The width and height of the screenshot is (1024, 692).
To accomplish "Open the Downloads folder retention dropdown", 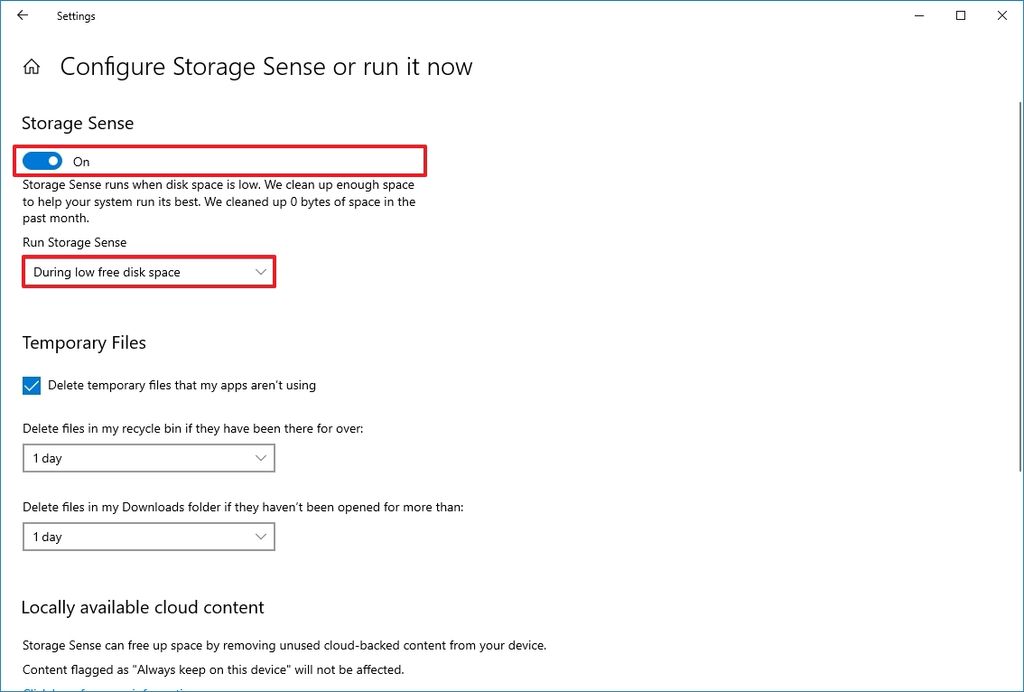I will coord(149,537).
